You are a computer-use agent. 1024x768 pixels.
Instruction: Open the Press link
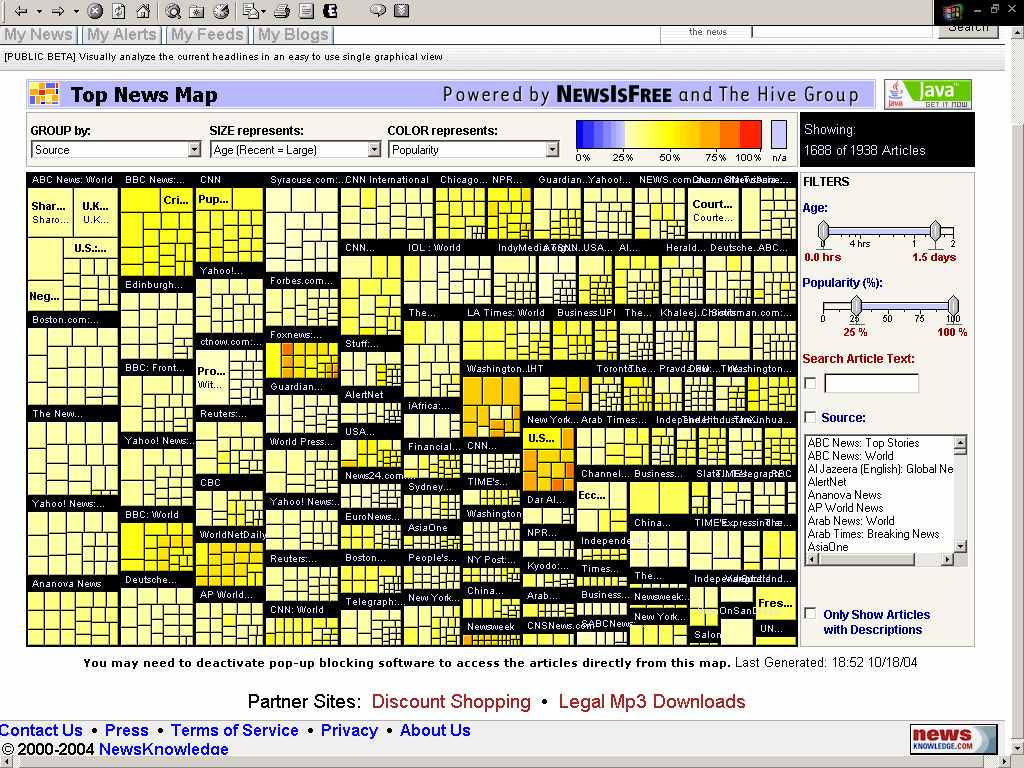click(x=127, y=730)
